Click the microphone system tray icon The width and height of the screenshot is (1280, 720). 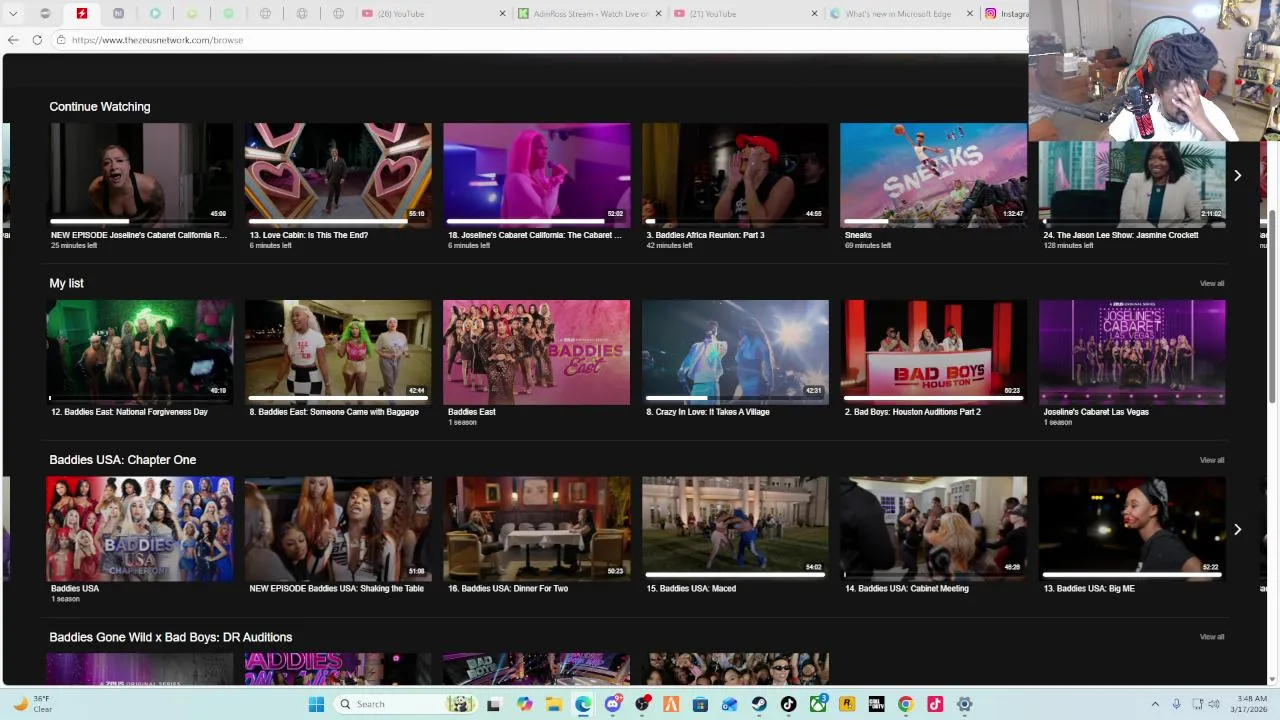(1176, 704)
